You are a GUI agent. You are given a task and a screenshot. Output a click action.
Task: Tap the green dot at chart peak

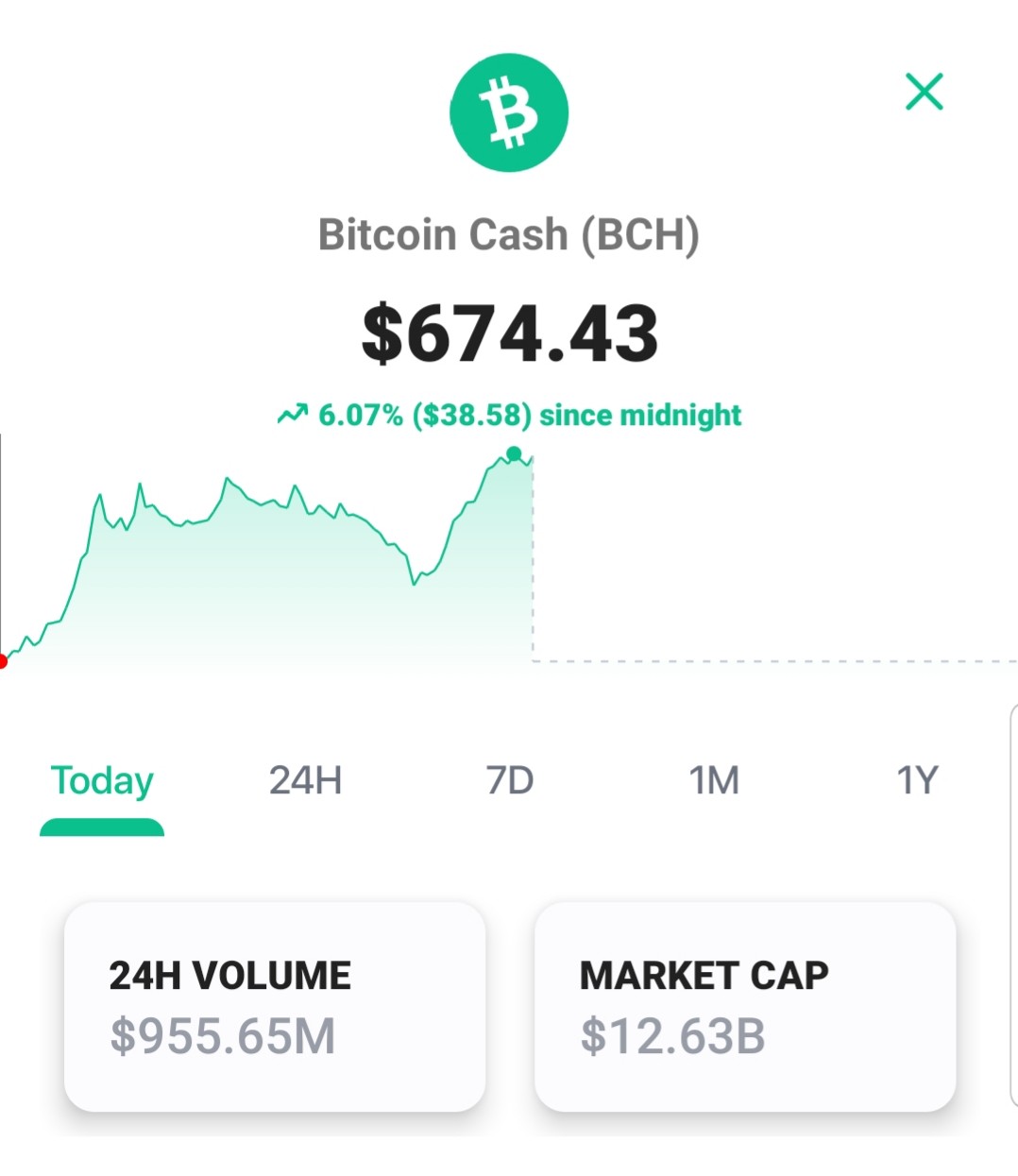514,454
